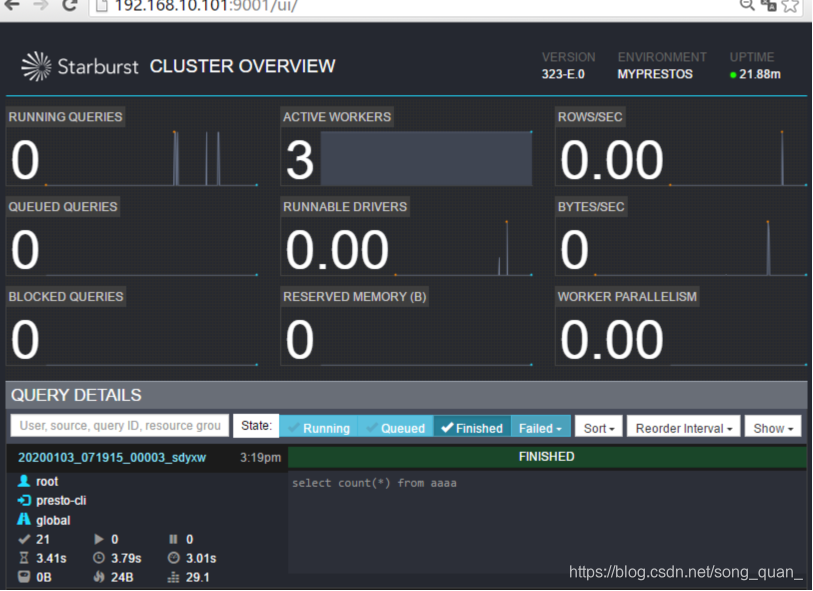This screenshot has height=591, width=813.
Task: Click the user name 'root'
Action: 47,482
